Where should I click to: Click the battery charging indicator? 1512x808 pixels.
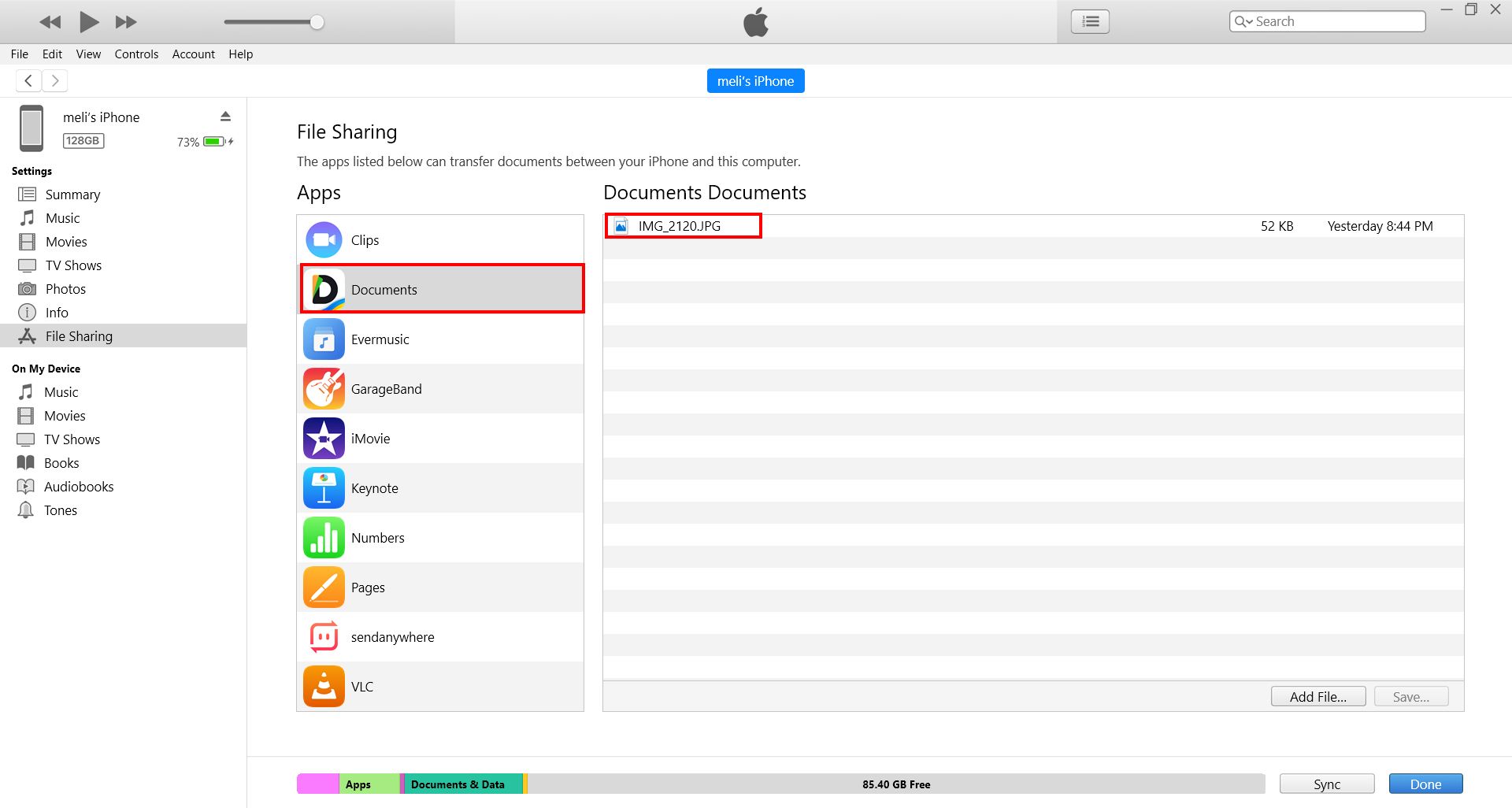click(218, 142)
